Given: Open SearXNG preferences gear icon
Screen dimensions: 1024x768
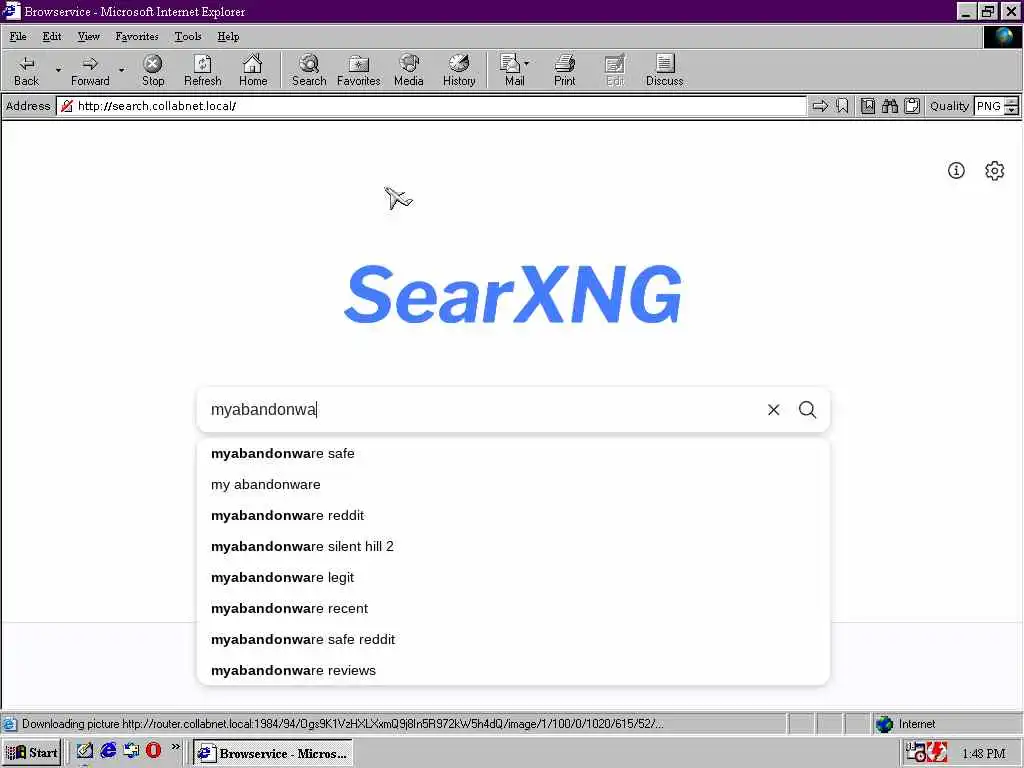Looking at the screenshot, I should (995, 170).
